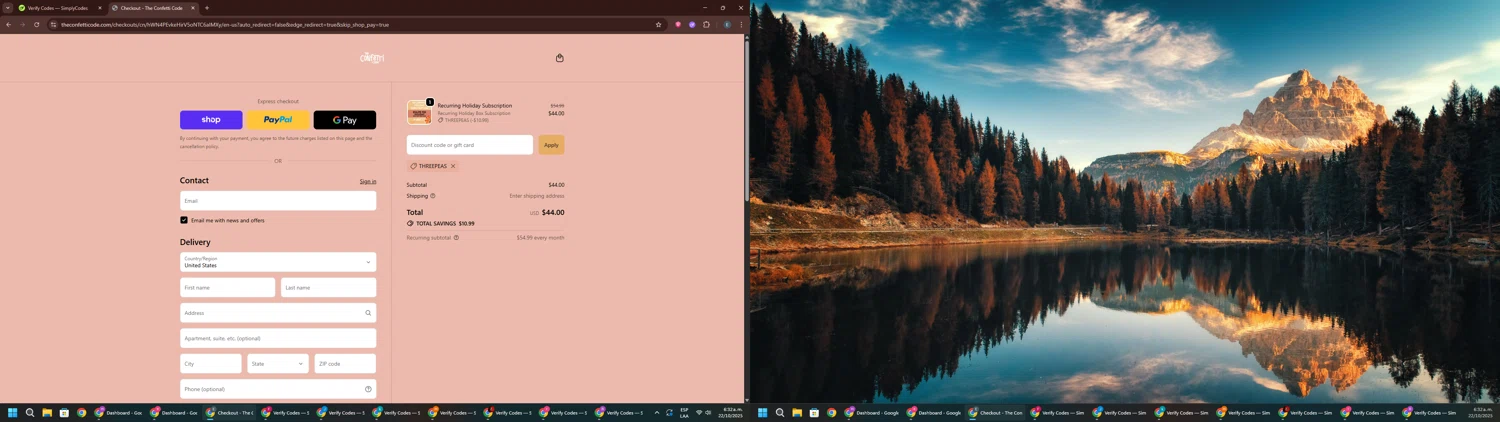Open the tab search dropdown arrow
The height and width of the screenshot is (422, 1500).
[x=8, y=8]
